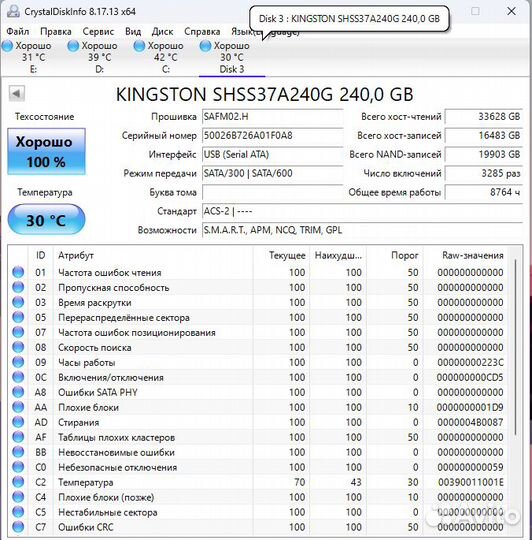This screenshot has width=532, height=540.
Task: Click status orb for Ошибки SATA PHY row
Action: pyautogui.click(x=18, y=392)
